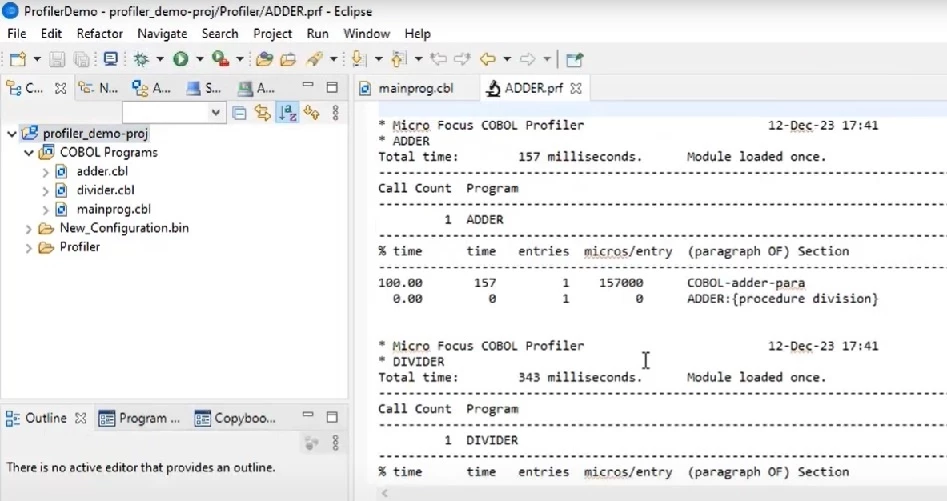Image resolution: width=947 pixels, height=501 pixels.
Task: Click the New wizard toolbar icon
Action: point(18,59)
